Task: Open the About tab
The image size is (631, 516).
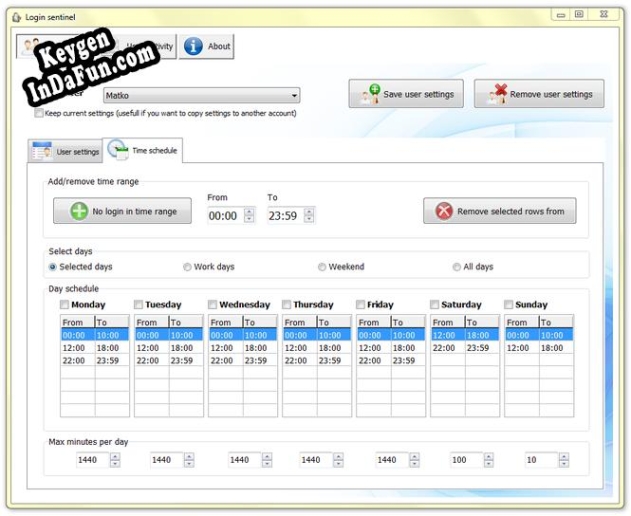Action: point(206,46)
